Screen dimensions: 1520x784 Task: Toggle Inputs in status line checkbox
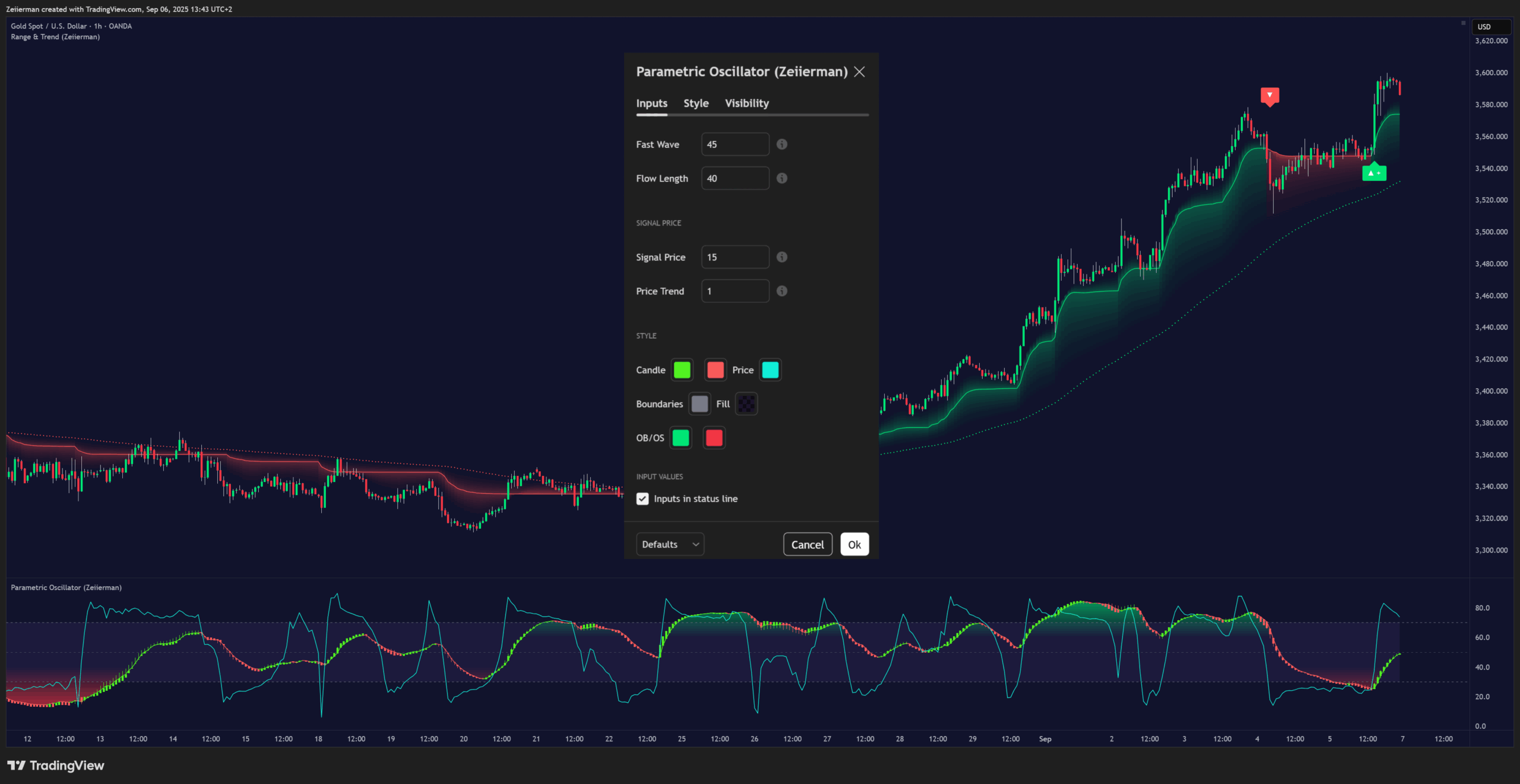(642, 499)
